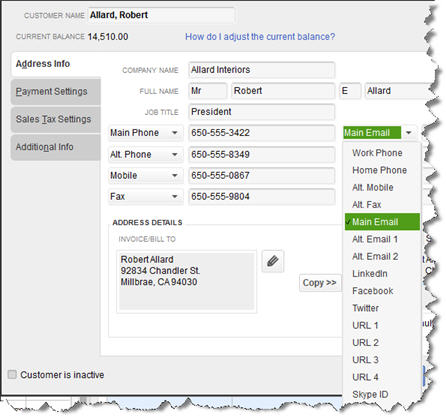Toggle the Customer is inactive checkbox

(12, 374)
